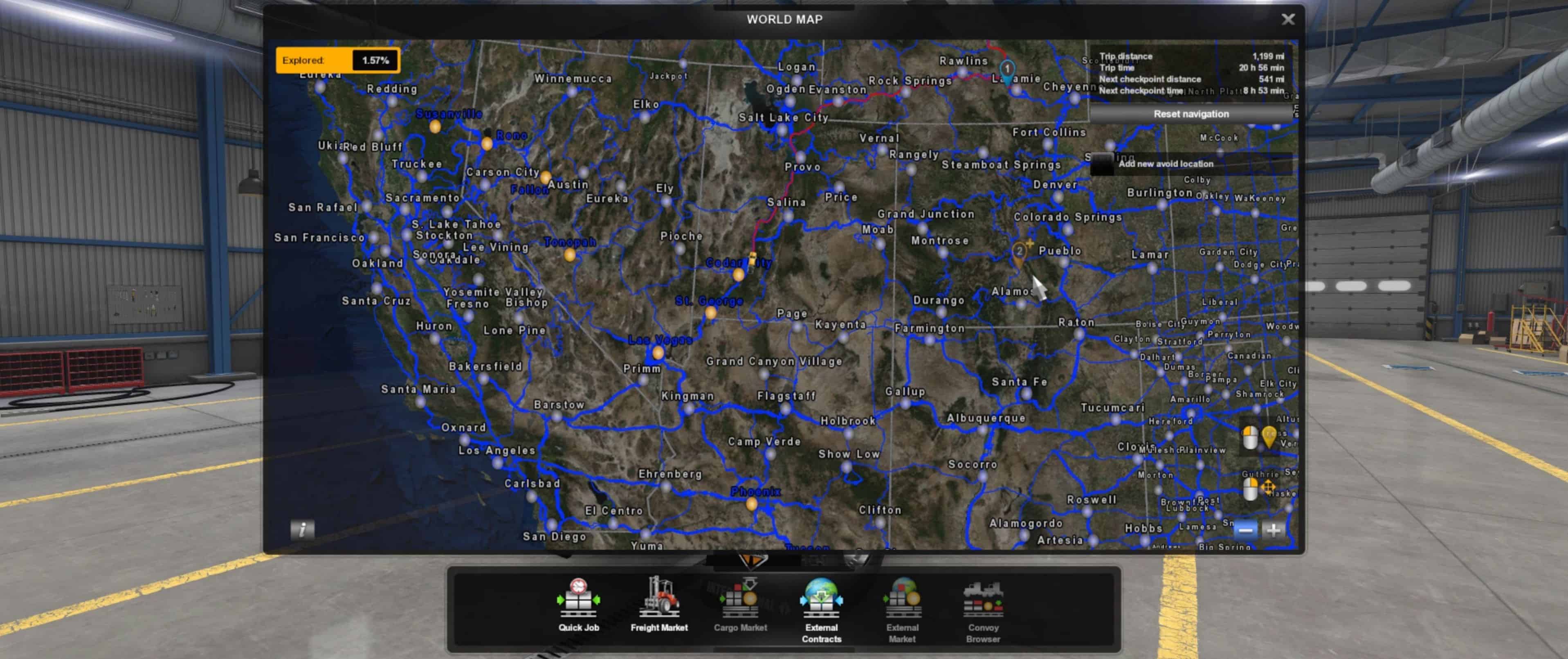Screen dimensions: 1568x659
Task: Open the Convoy Browser
Action: tap(983, 608)
